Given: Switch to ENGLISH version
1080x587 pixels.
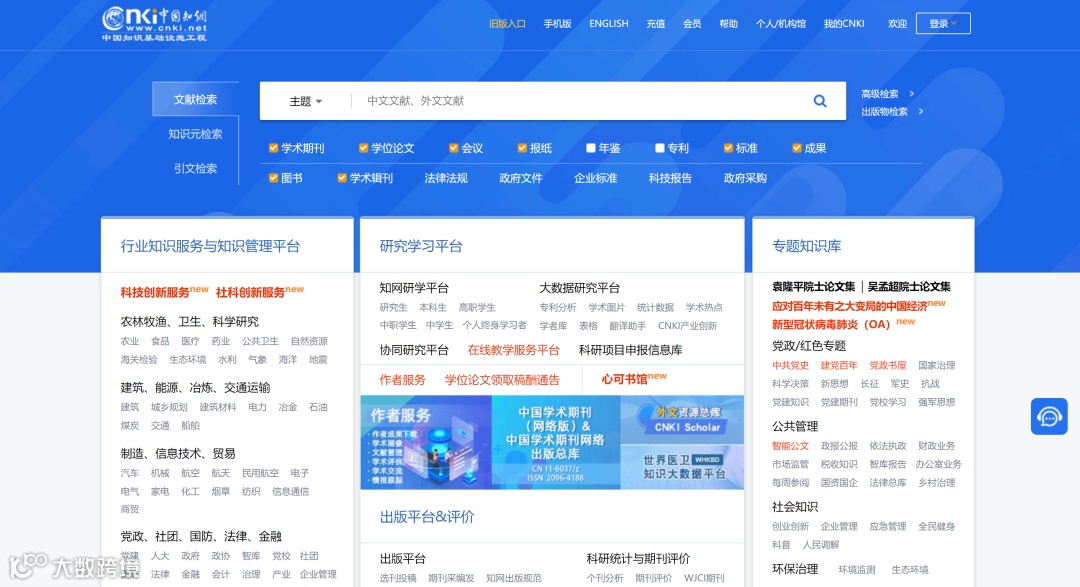Looking at the screenshot, I should pyautogui.click(x=609, y=23).
